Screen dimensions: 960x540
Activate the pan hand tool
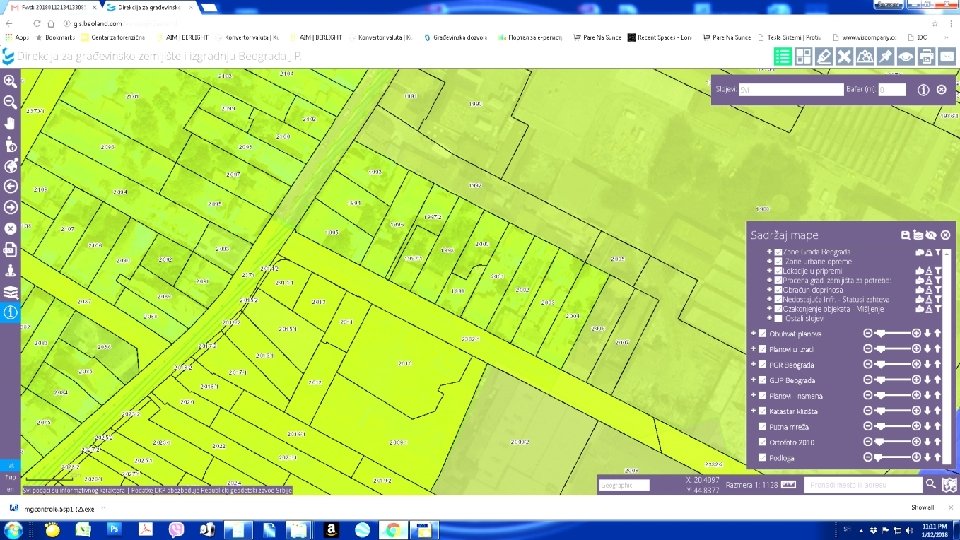pos(10,123)
